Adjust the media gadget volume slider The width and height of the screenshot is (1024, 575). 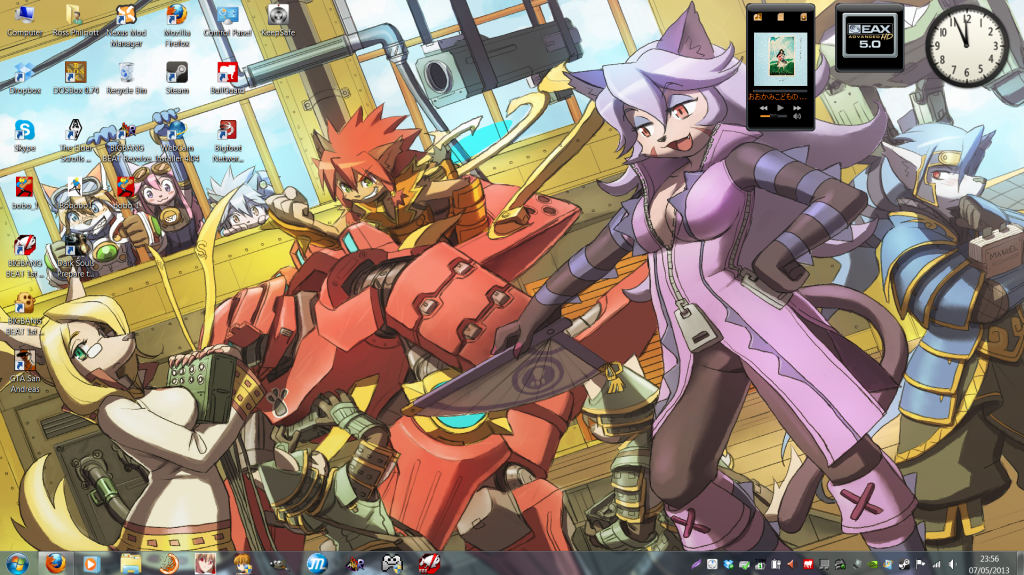pos(773,116)
